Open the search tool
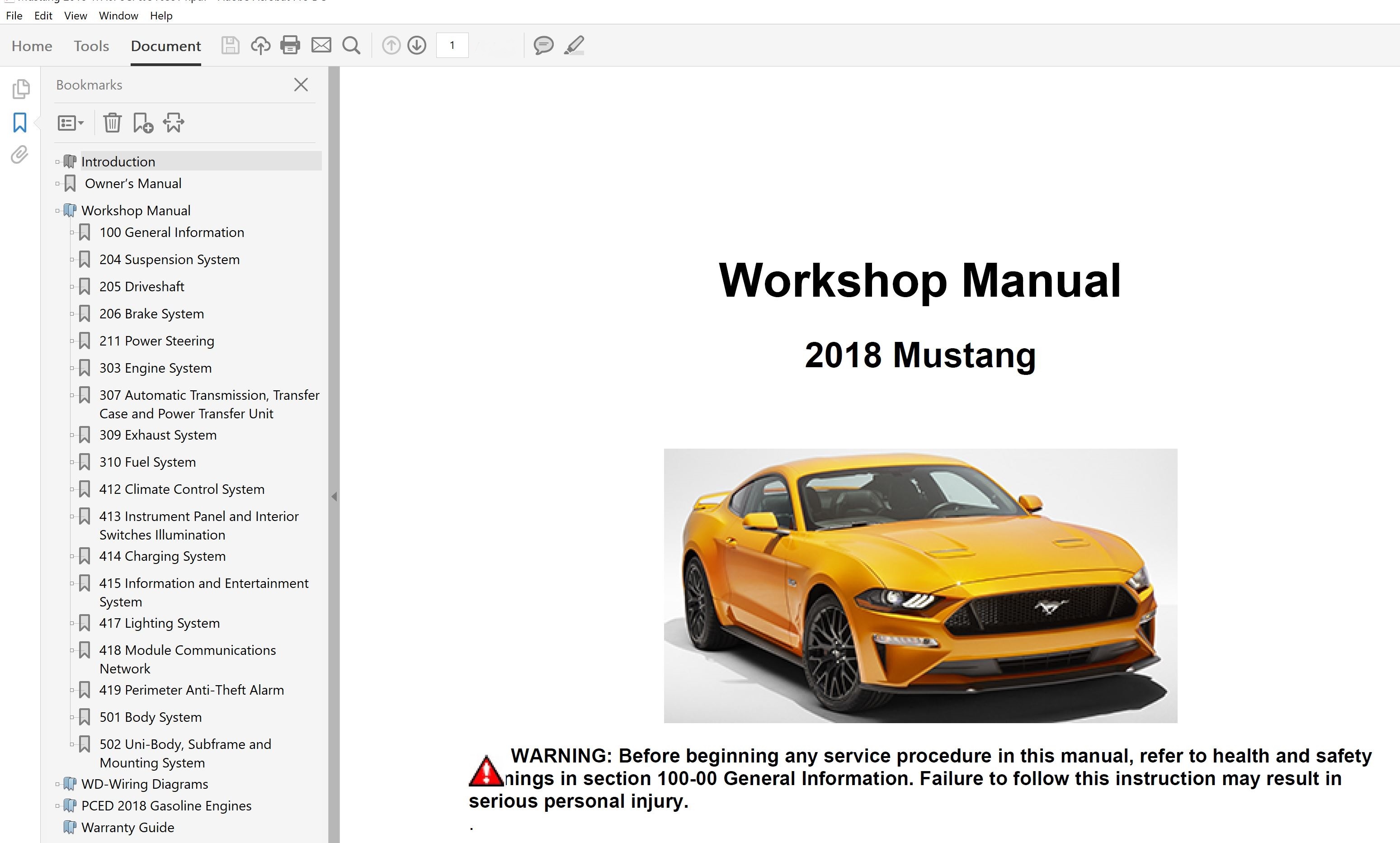 point(351,45)
